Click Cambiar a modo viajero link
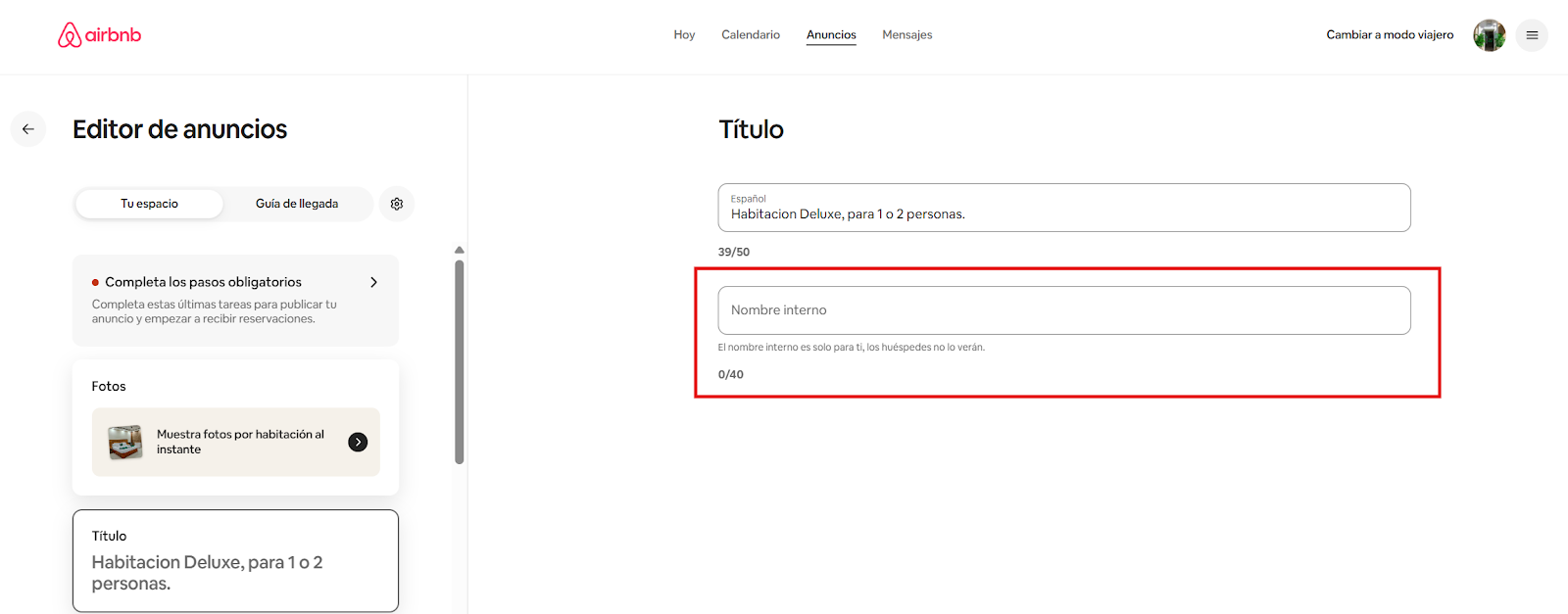The height and width of the screenshot is (614, 1568). click(1390, 35)
